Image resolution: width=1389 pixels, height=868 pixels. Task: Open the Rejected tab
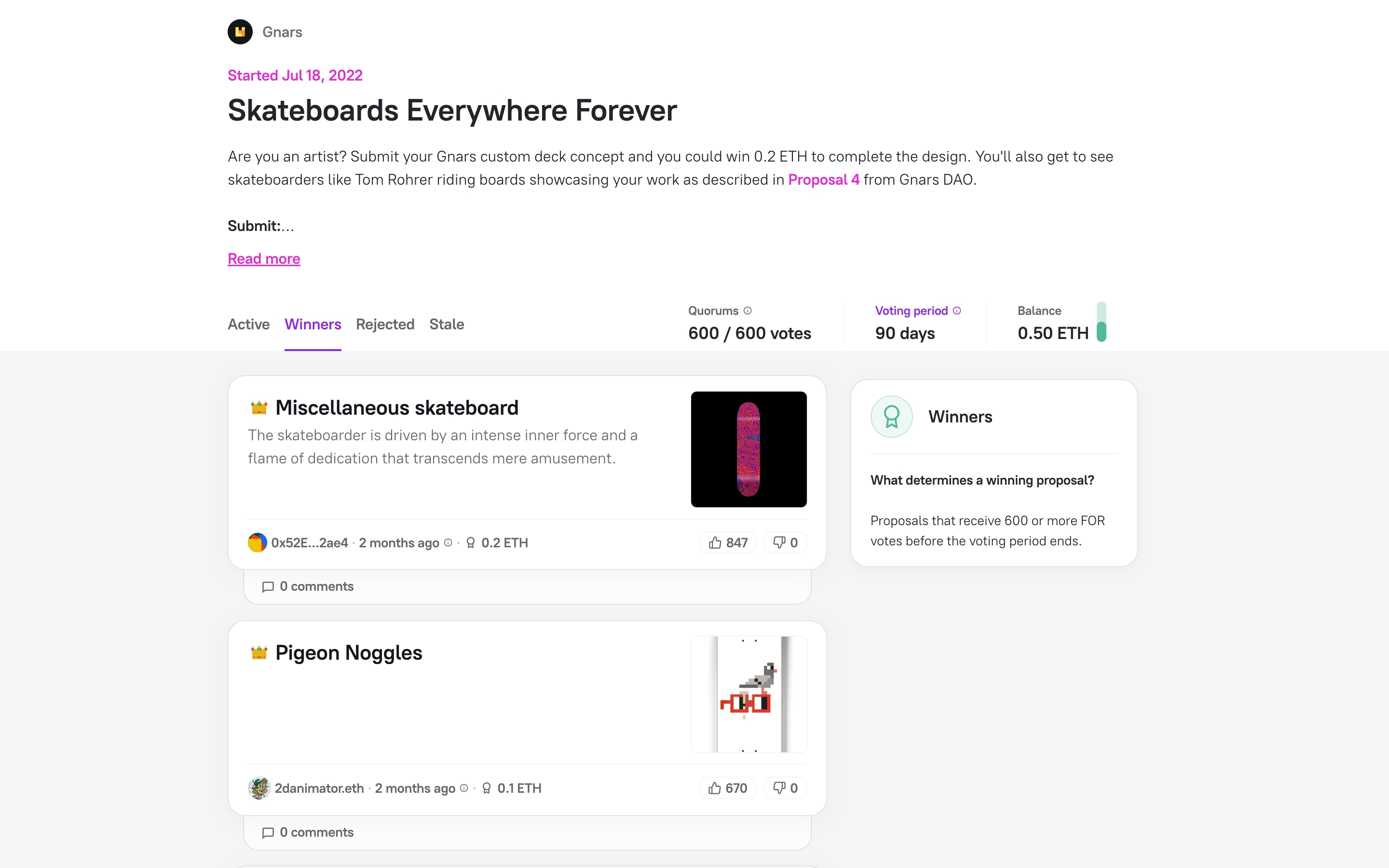[x=384, y=325]
